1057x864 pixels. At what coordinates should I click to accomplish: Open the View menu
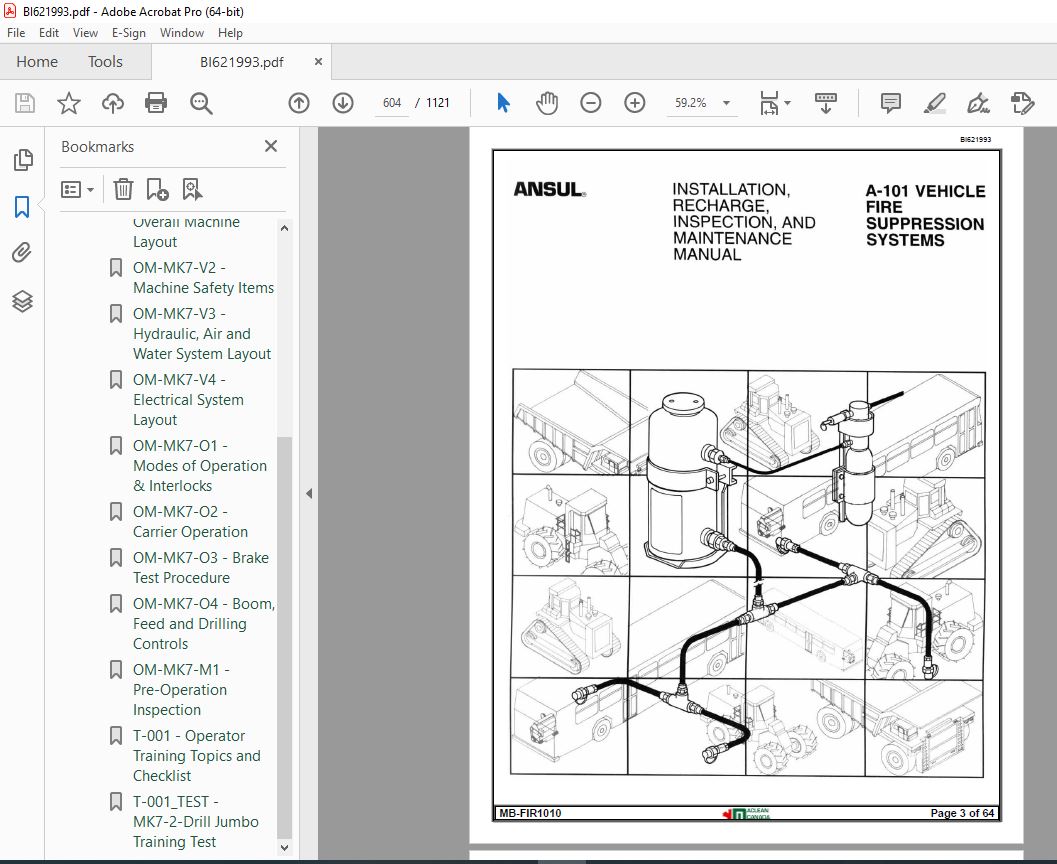tap(85, 33)
